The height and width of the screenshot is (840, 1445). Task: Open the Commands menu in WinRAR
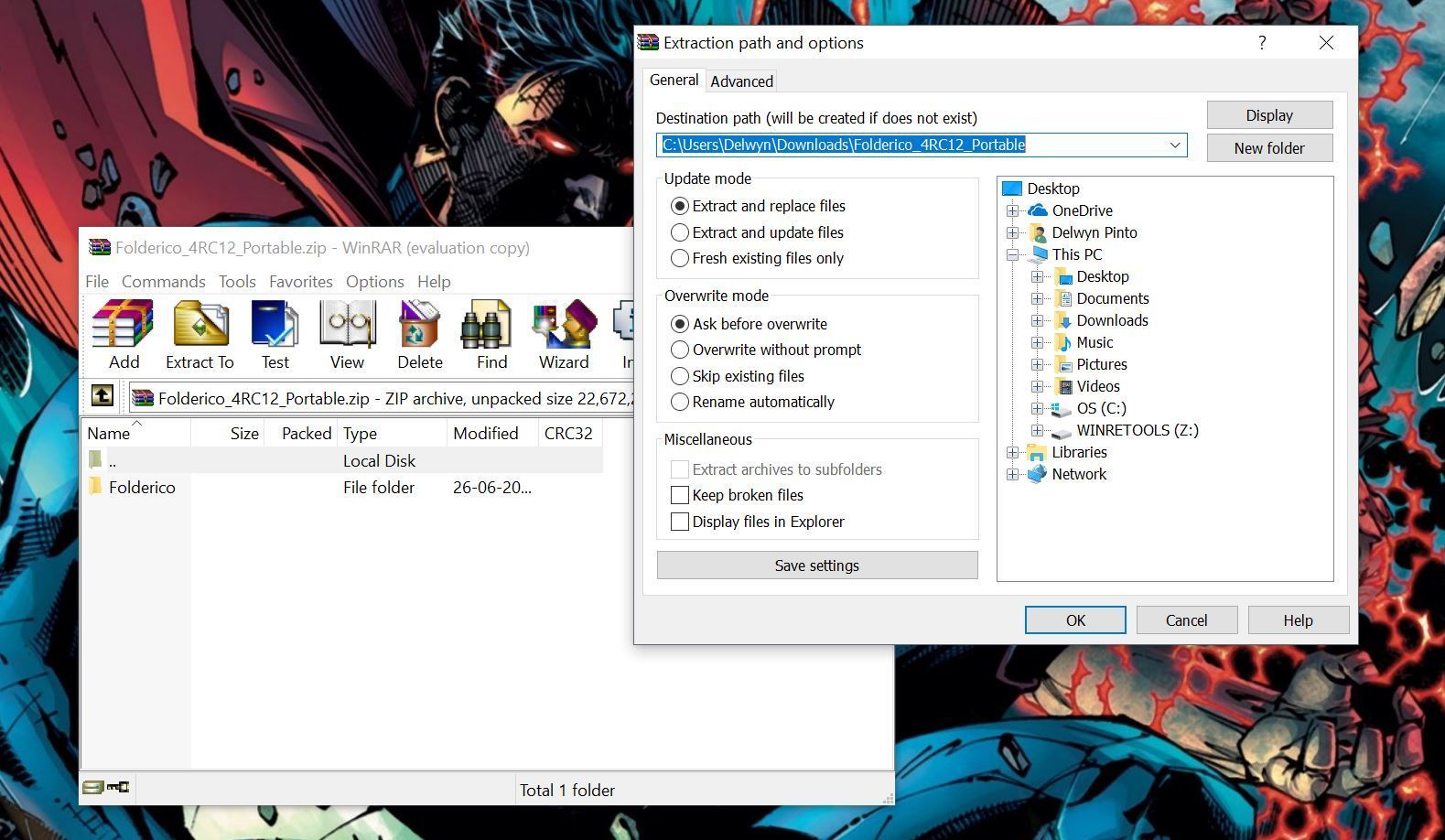click(x=164, y=282)
